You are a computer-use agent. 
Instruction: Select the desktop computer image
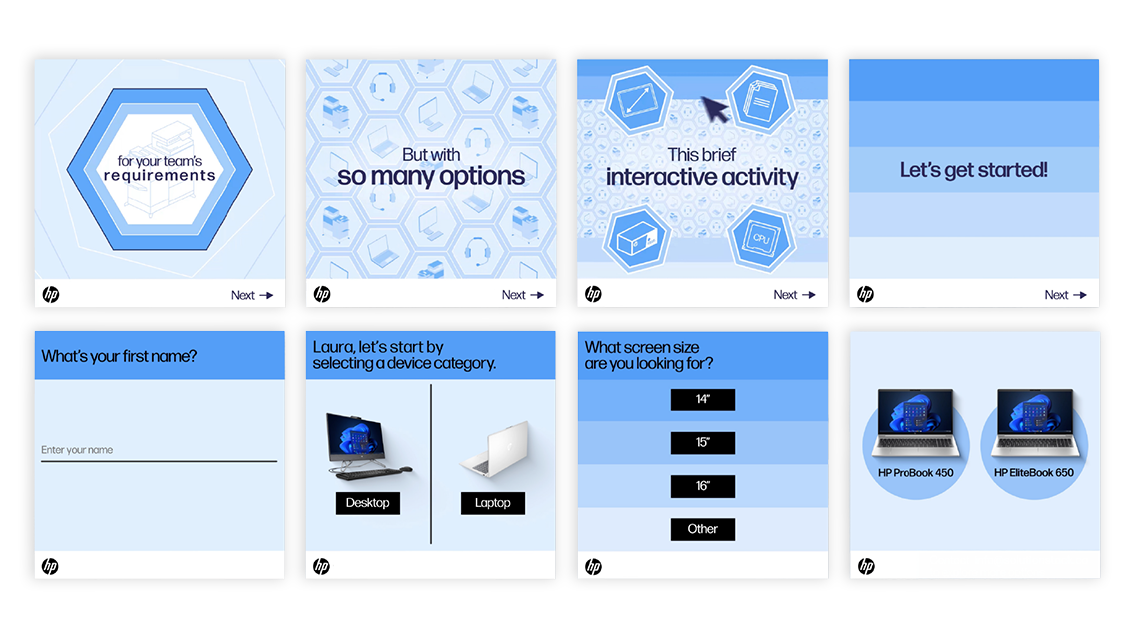point(369,446)
